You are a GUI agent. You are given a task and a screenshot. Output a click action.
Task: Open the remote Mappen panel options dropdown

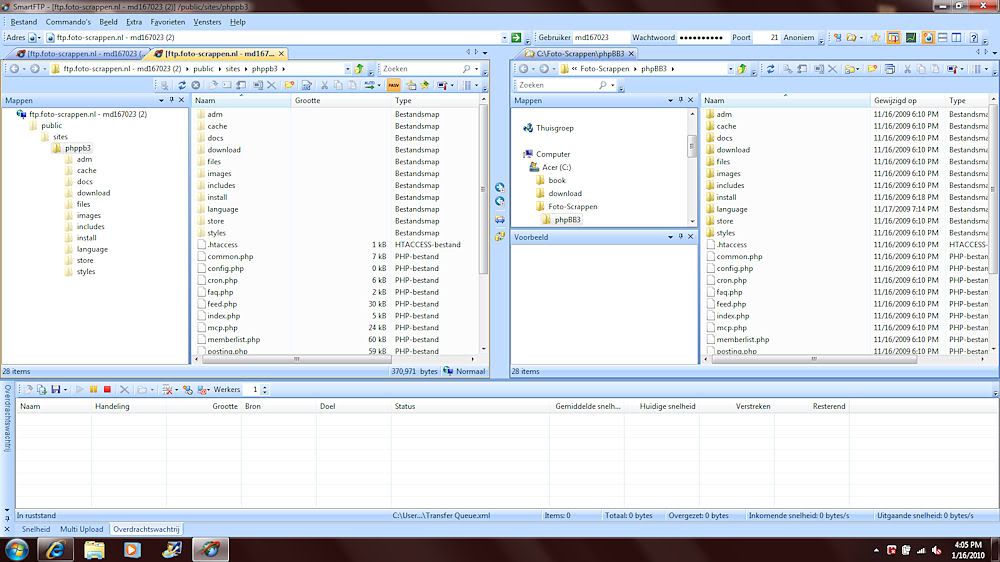click(x=161, y=100)
